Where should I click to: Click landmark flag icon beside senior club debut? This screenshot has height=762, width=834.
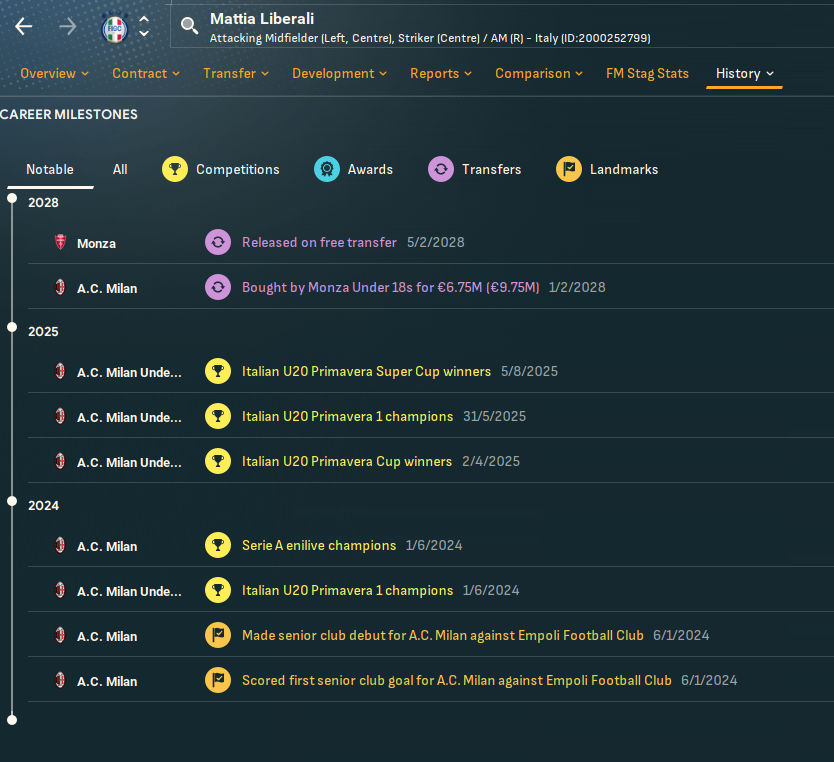pyautogui.click(x=217, y=635)
